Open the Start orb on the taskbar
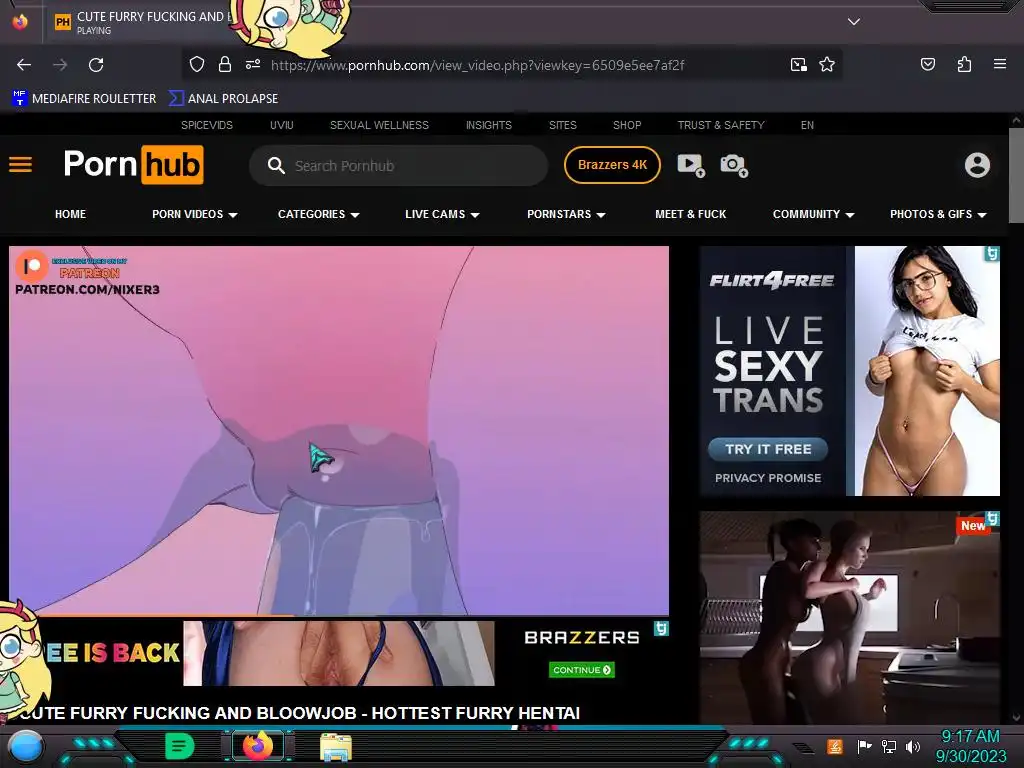Image resolution: width=1024 pixels, height=768 pixels. (x=25, y=746)
